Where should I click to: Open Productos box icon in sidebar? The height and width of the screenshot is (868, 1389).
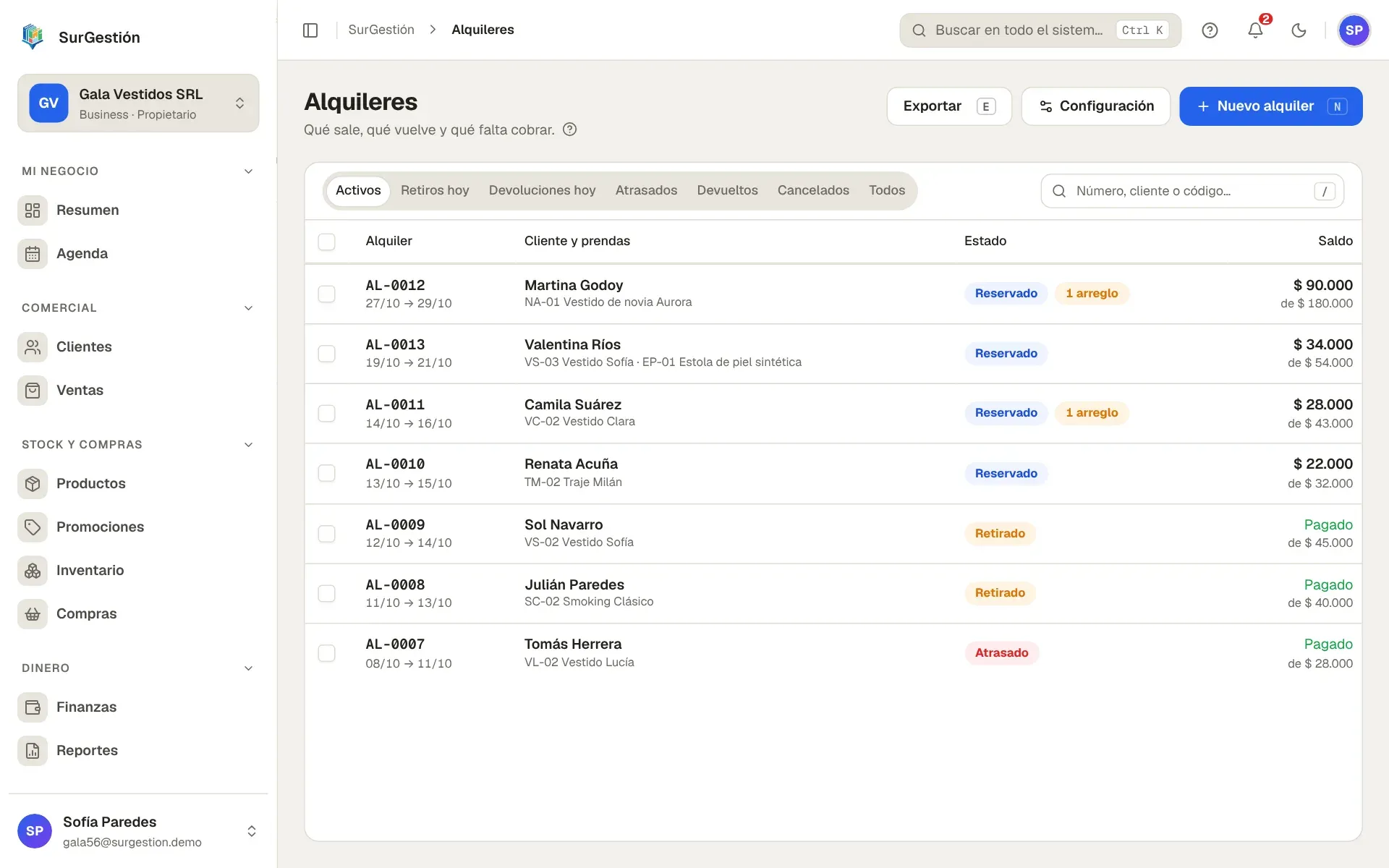pyautogui.click(x=33, y=483)
